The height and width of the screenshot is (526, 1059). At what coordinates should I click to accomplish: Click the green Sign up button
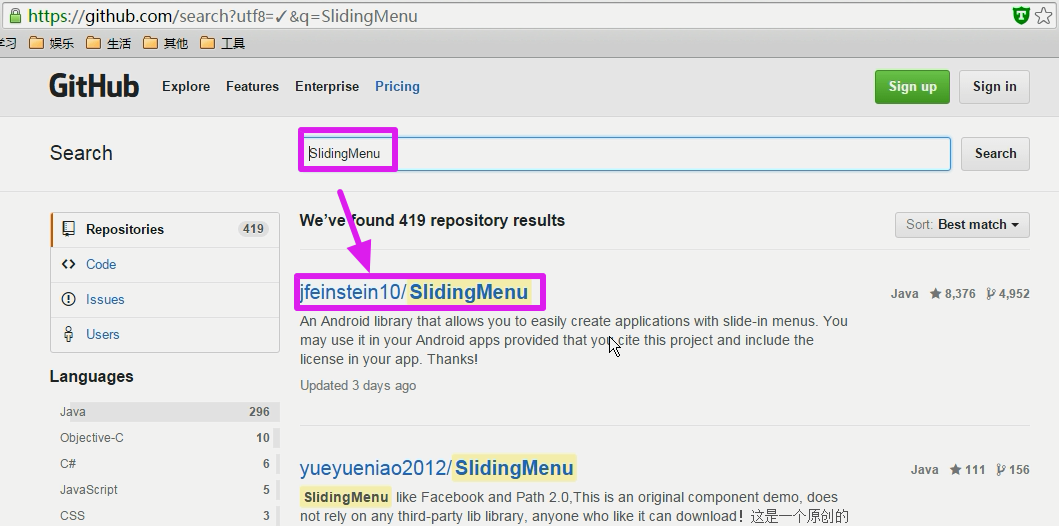(912, 86)
